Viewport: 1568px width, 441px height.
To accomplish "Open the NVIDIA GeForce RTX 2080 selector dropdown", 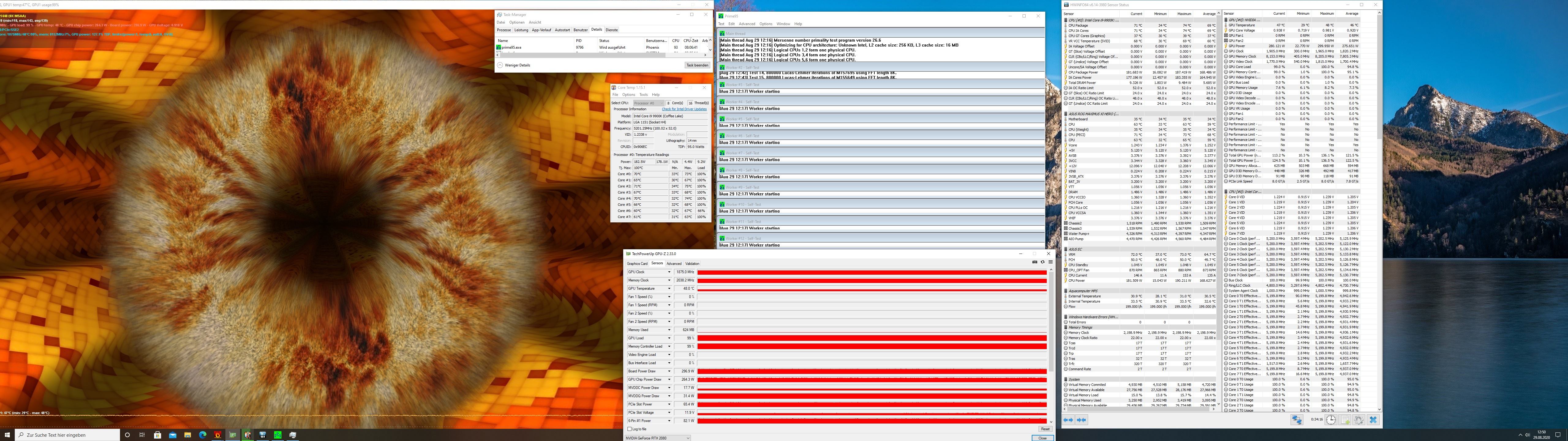I will tap(658, 438).
